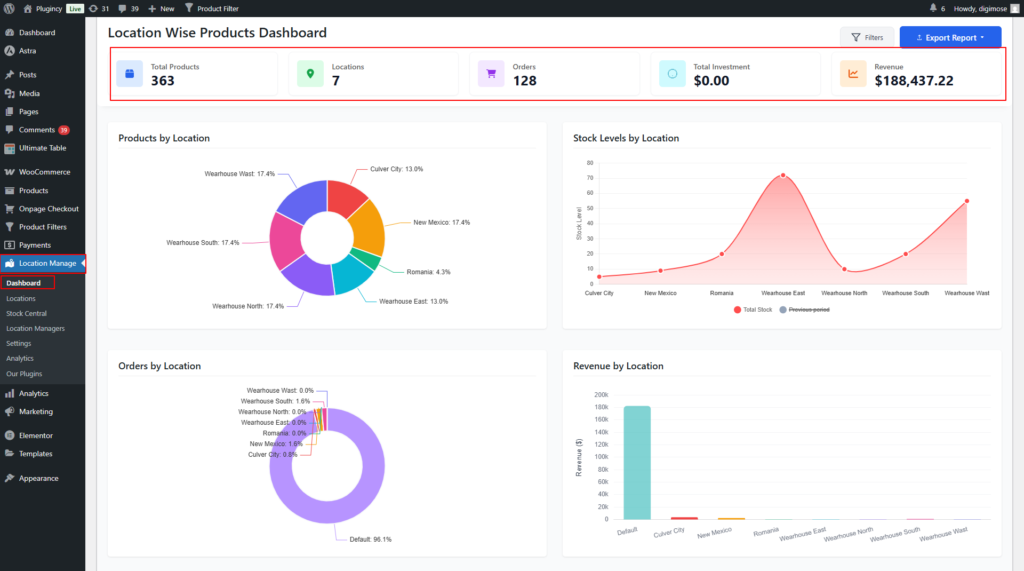This screenshot has height=571, width=1024.
Task: Click the Revenue chart icon
Action: 853,73
